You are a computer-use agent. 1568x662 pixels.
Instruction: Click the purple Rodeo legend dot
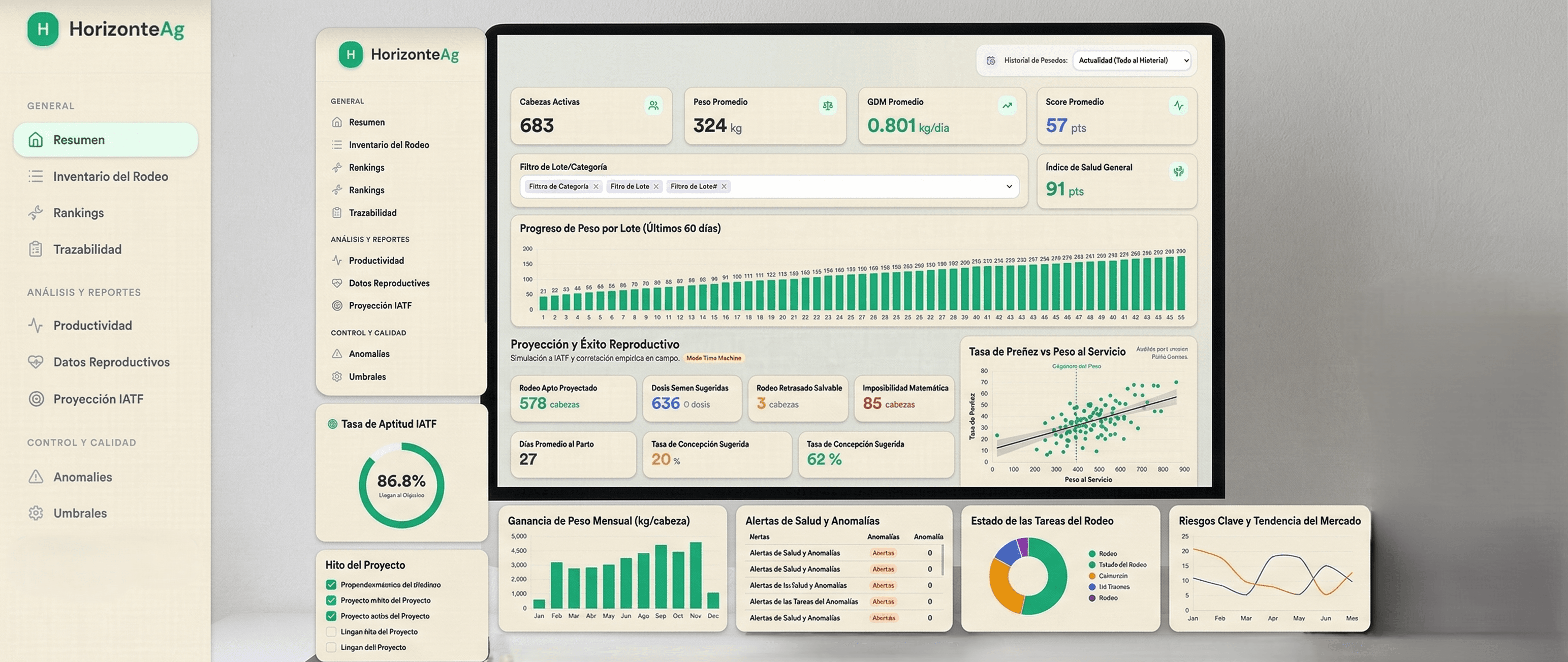(x=1092, y=598)
